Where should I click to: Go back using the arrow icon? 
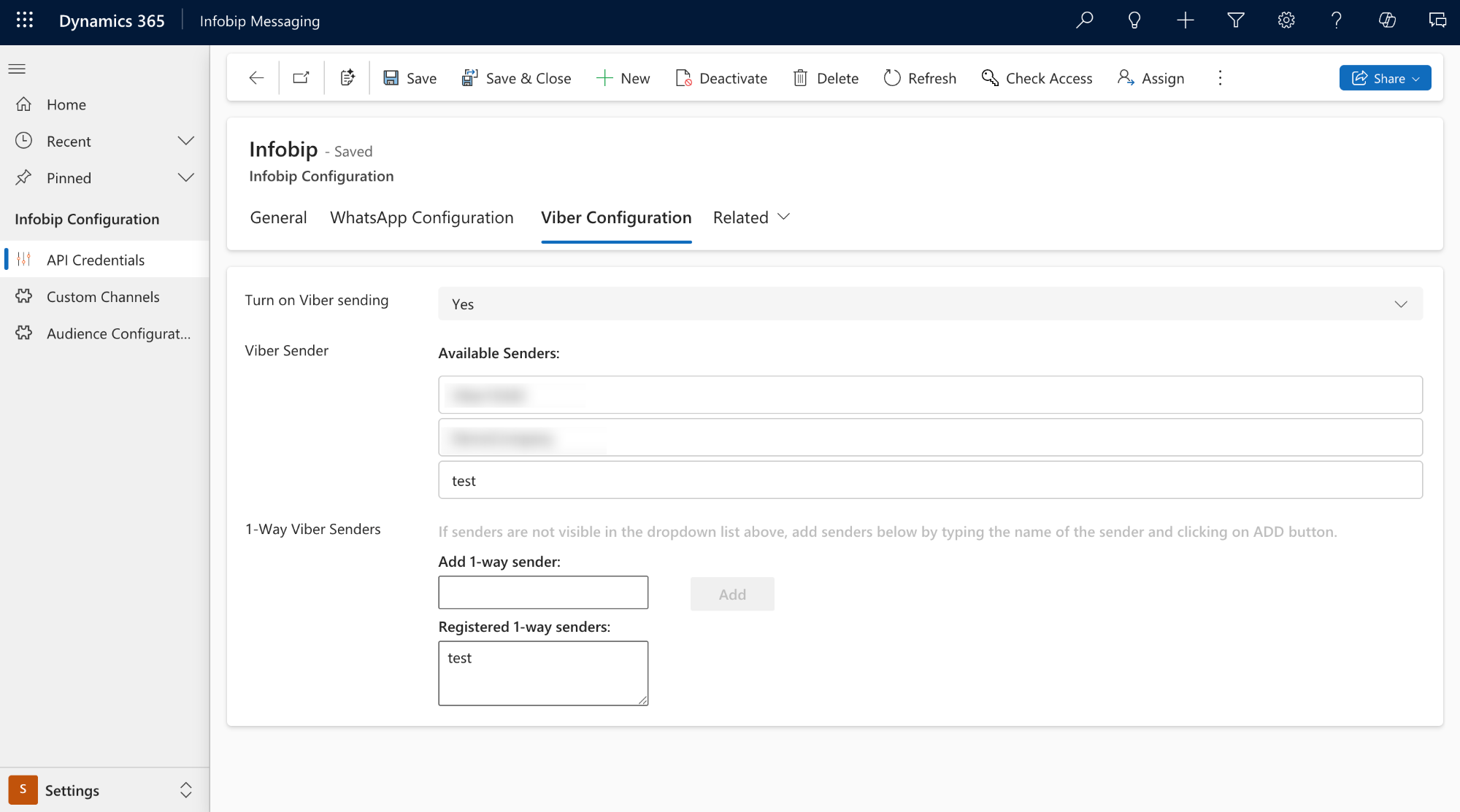[256, 78]
